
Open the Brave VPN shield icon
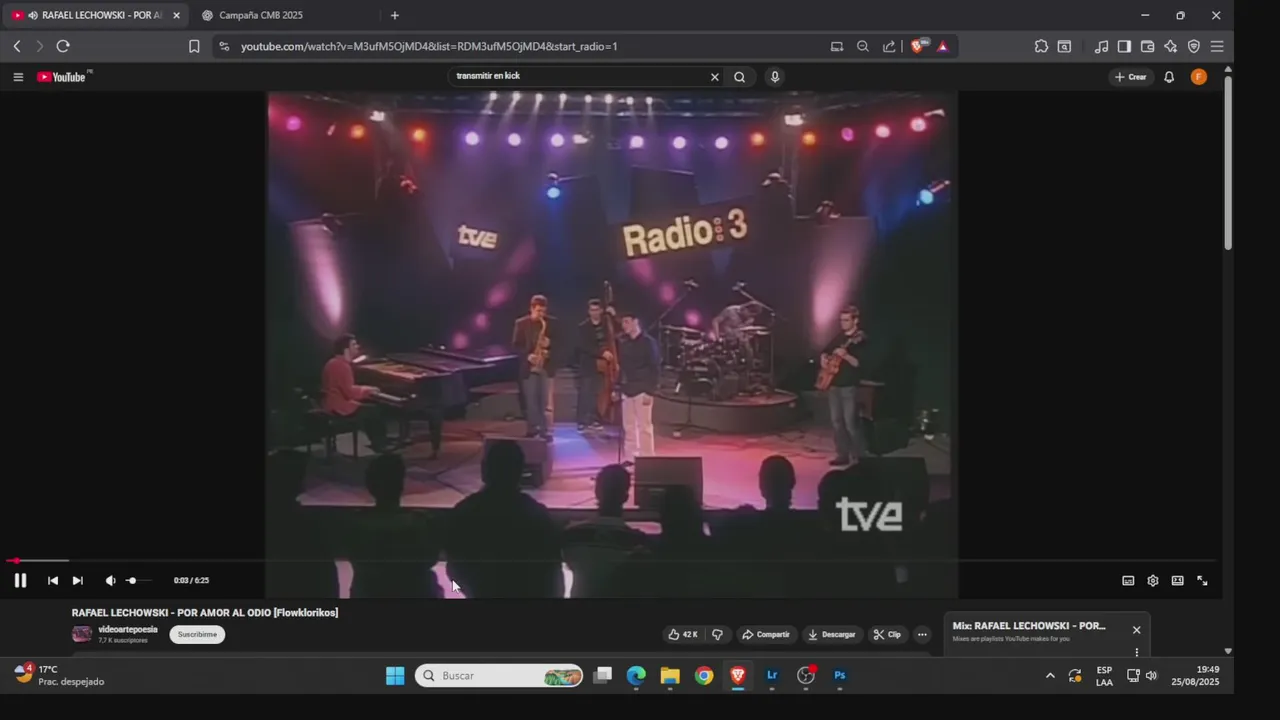point(1193,46)
